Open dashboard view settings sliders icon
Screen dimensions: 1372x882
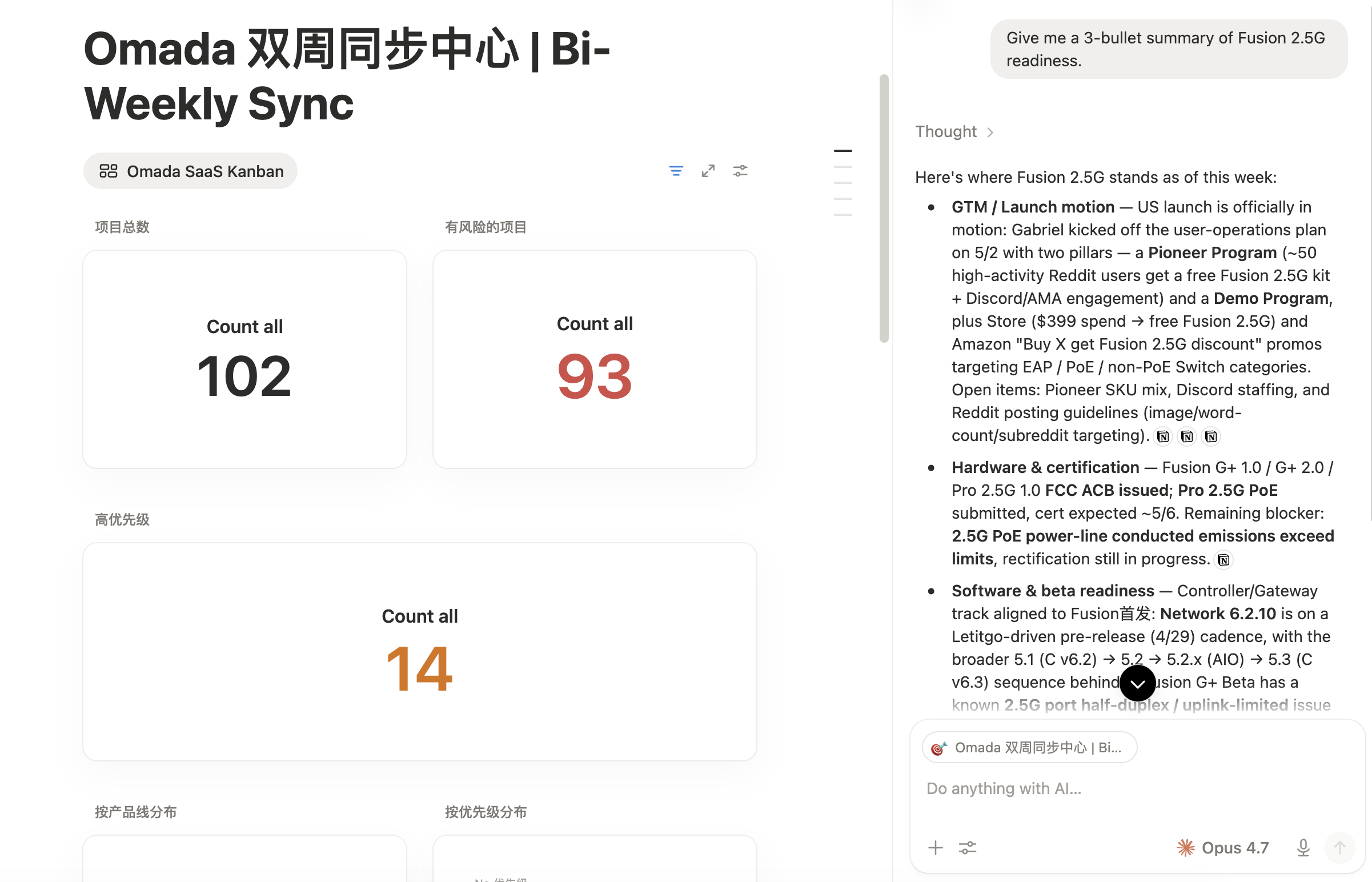click(740, 171)
